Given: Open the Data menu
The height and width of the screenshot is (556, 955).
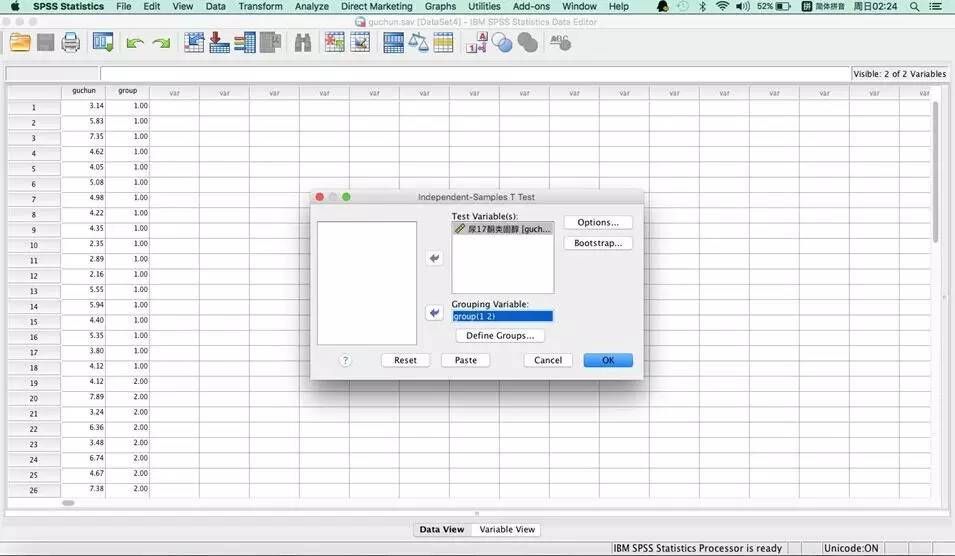Looking at the screenshot, I should 216,6.
